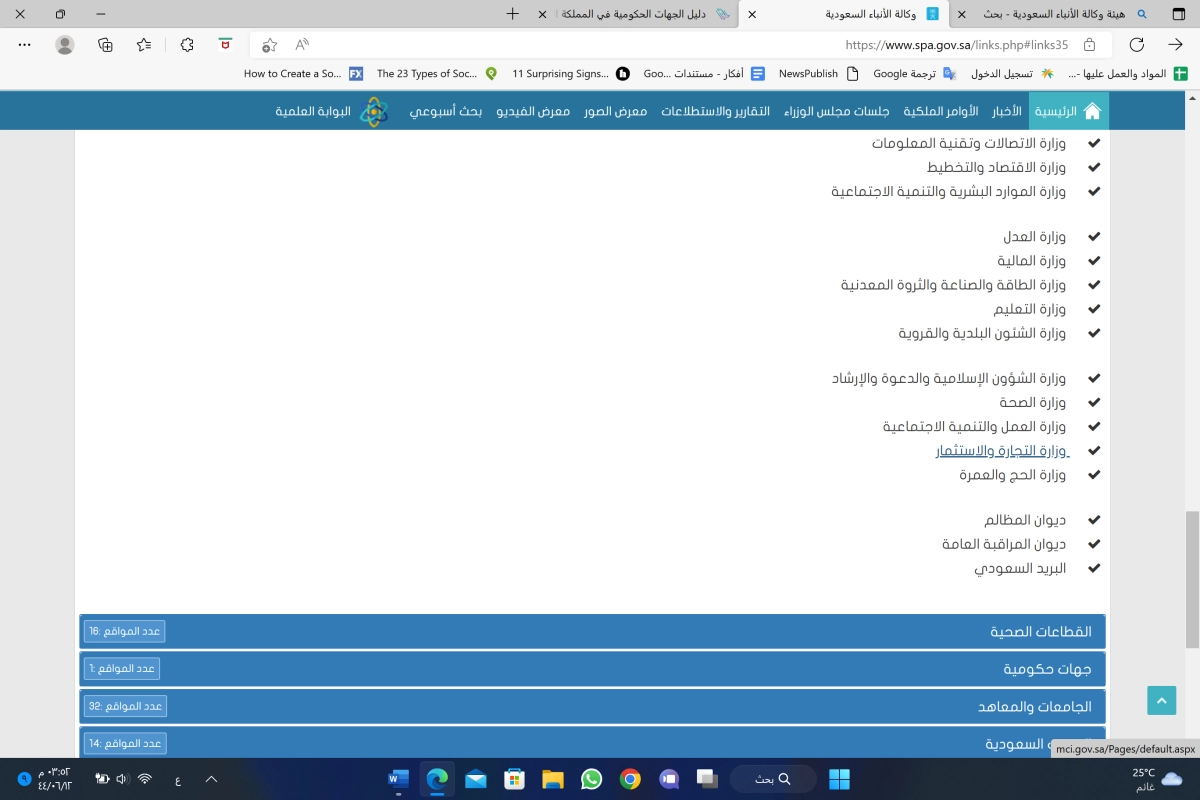Click the checkmark beside وزارة العدل
Screen dimensions: 1200x800
1093,237
